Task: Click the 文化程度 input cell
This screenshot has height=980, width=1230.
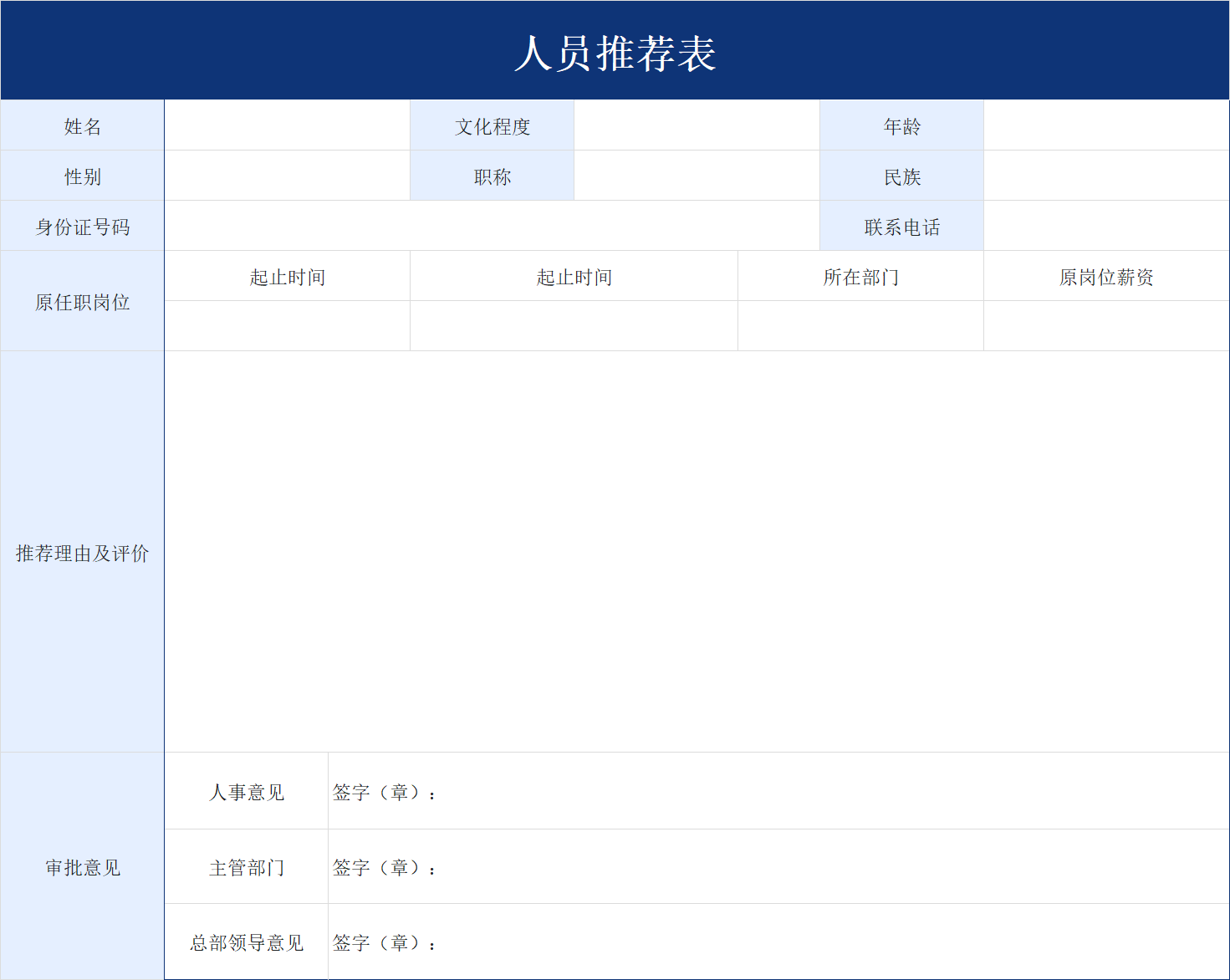Action: click(697, 125)
